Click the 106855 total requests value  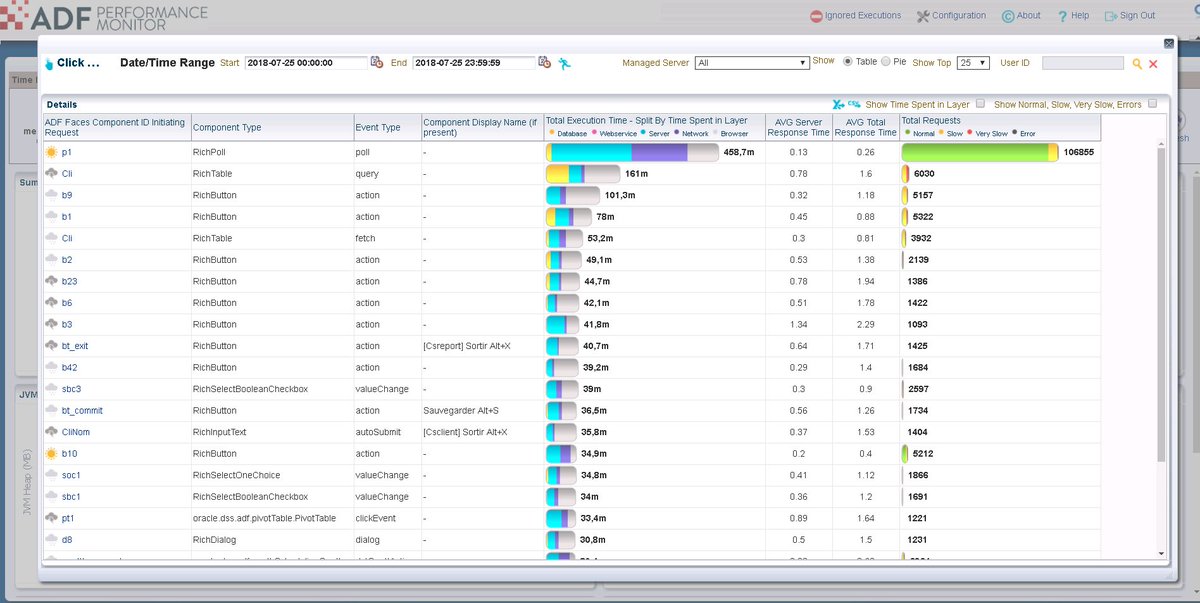point(1078,152)
